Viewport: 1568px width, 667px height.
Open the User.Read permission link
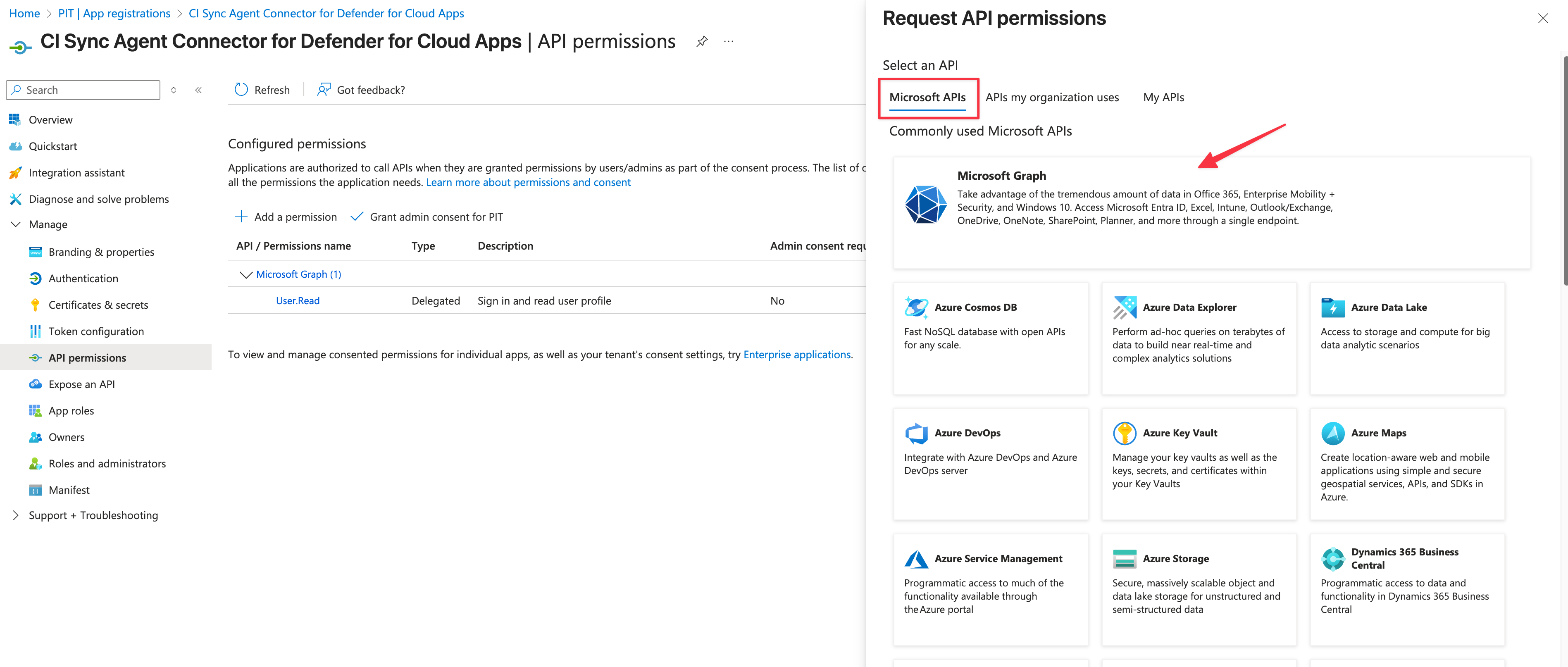[298, 300]
